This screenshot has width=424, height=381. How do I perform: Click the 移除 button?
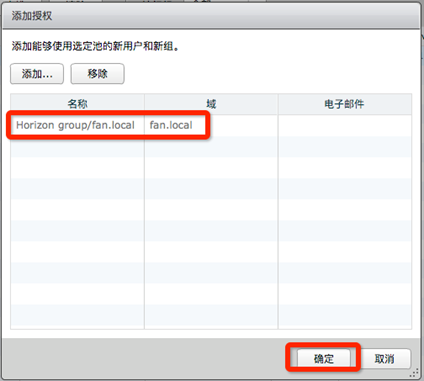coord(97,74)
